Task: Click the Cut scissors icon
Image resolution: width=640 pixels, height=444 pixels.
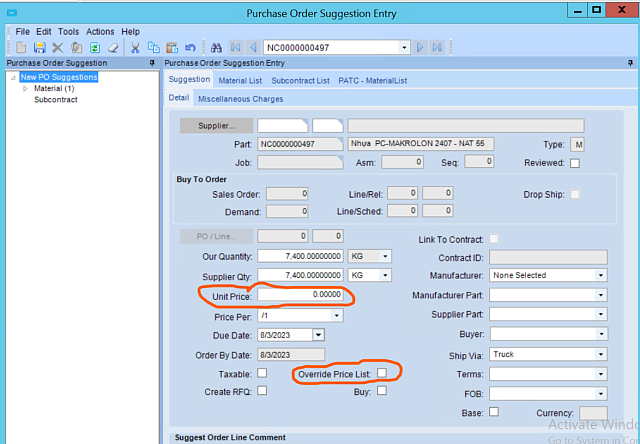Action: pos(135,48)
